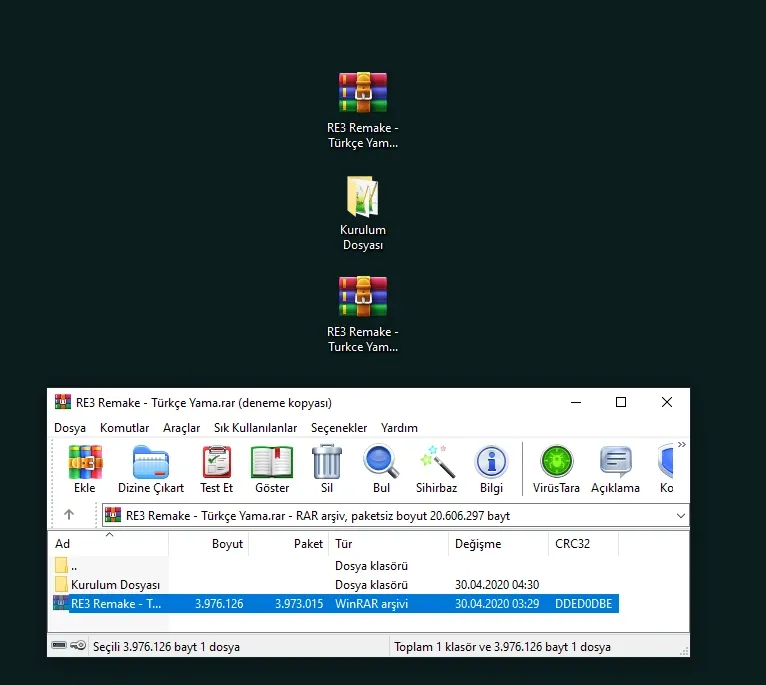
Task: Select the parent directory '..' entry
Action: point(75,565)
